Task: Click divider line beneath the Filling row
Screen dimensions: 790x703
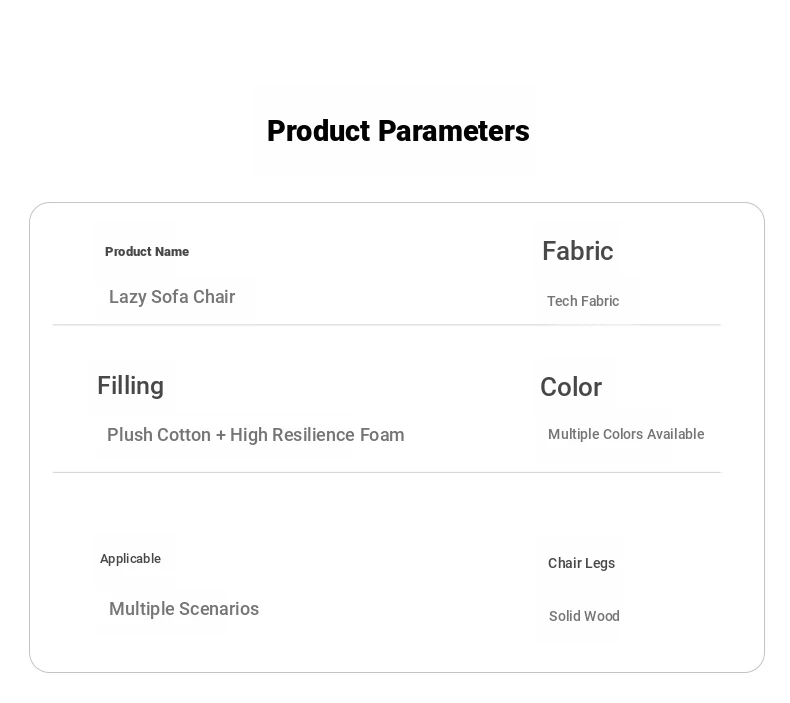Action: click(300, 472)
